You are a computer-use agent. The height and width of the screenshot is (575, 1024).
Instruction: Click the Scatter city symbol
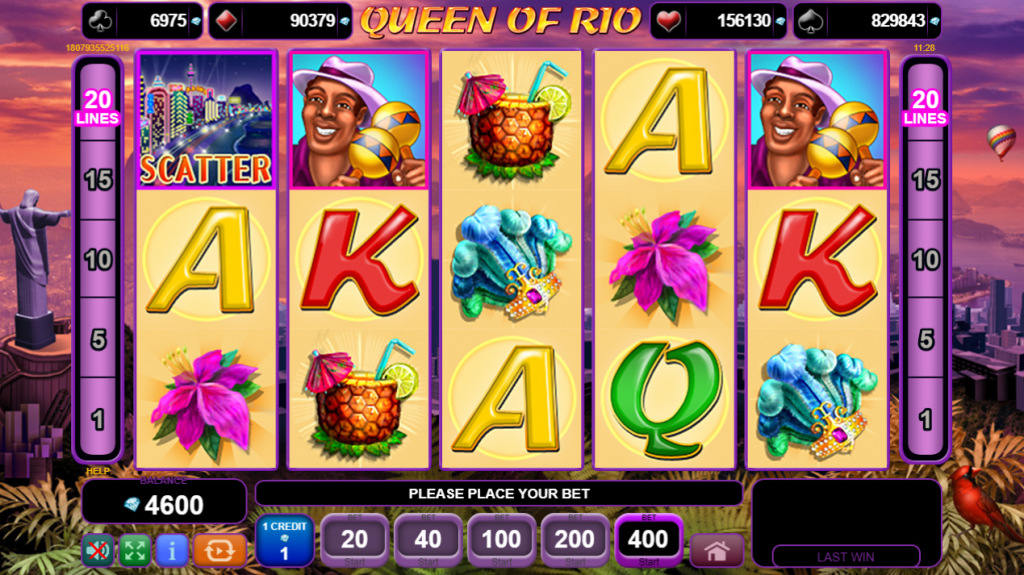tap(206, 121)
